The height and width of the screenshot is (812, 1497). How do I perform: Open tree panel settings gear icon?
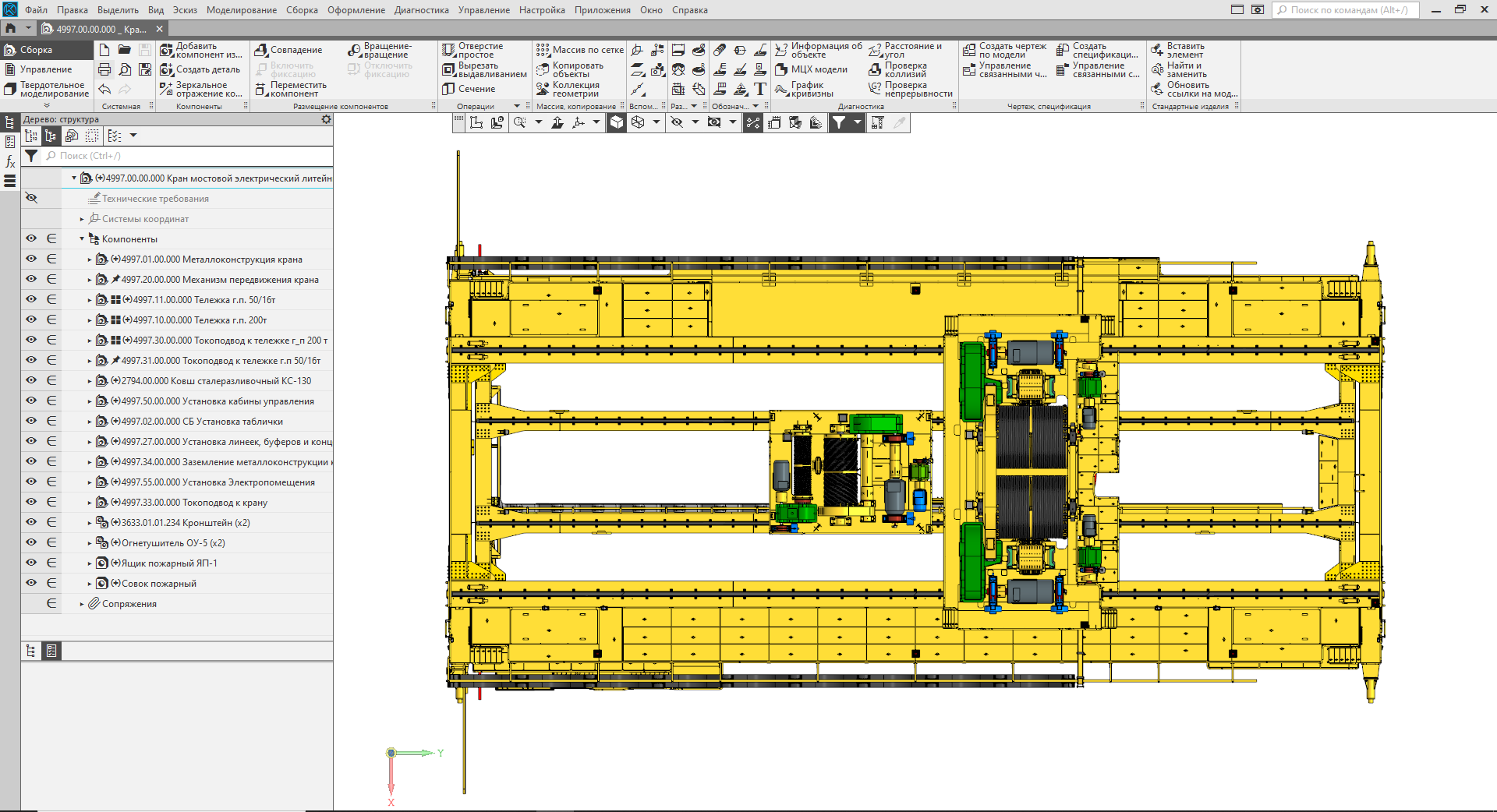coord(326,119)
